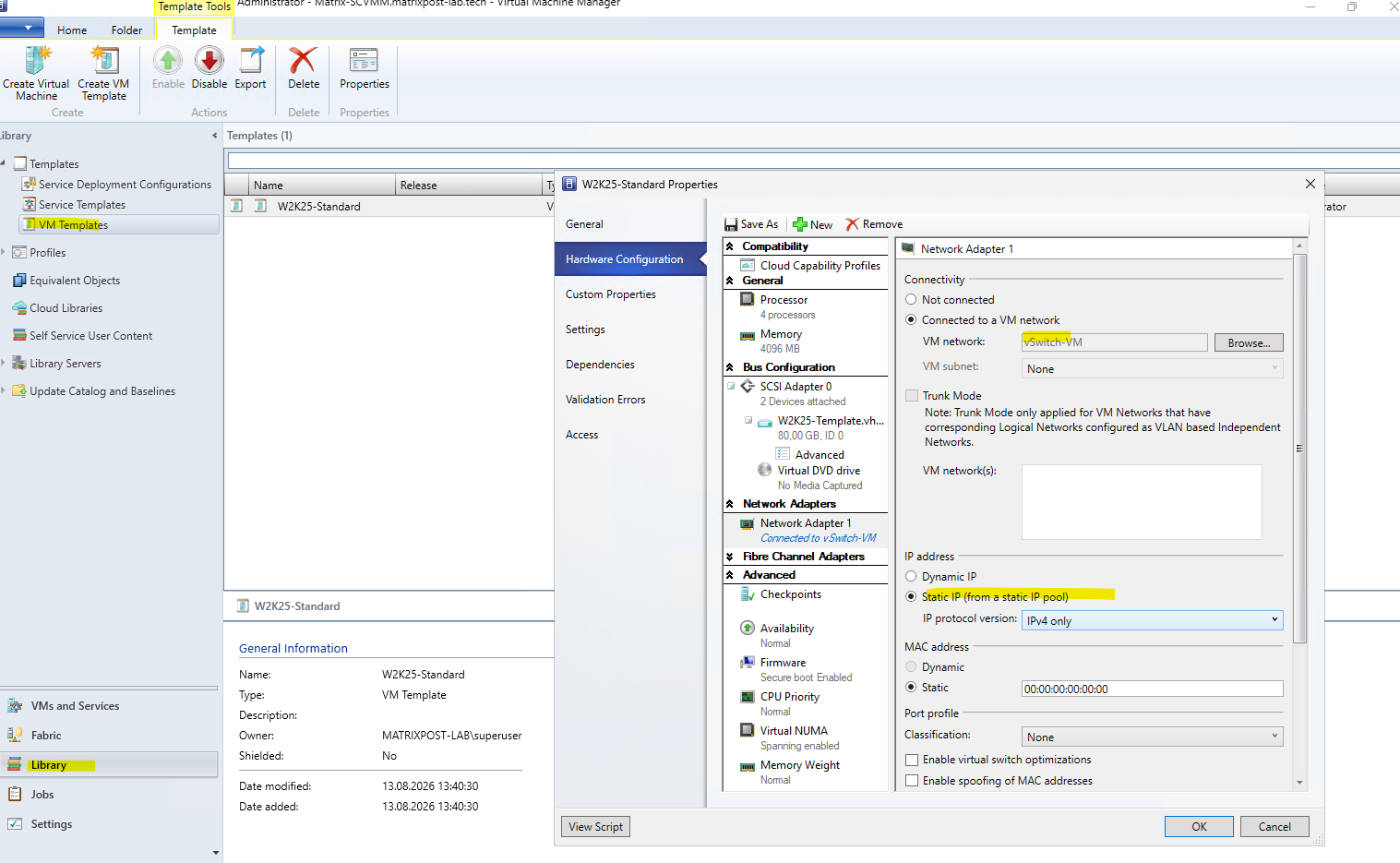The width and height of the screenshot is (1400, 863).
Task: Select the Dynamic IP radio button
Action: tap(911, 577)
